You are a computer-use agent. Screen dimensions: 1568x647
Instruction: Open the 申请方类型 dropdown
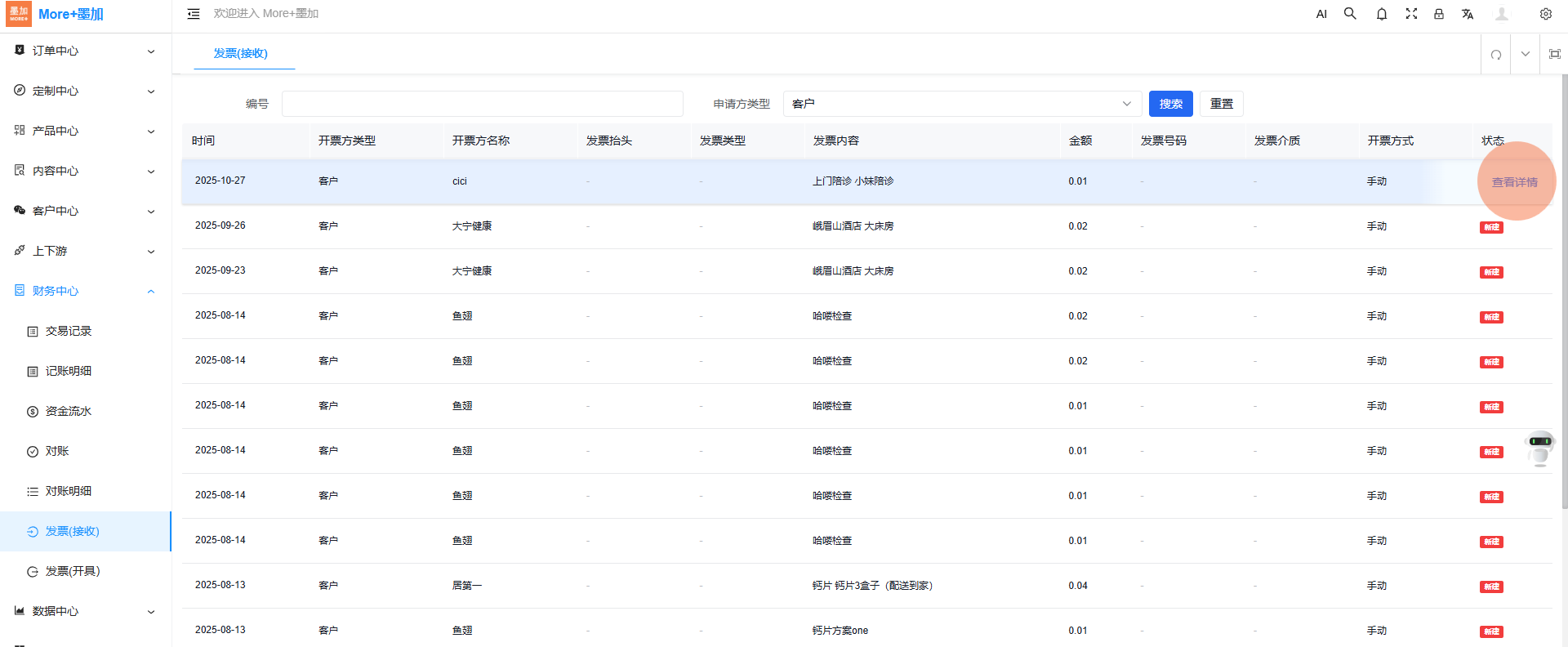(961, 104)
